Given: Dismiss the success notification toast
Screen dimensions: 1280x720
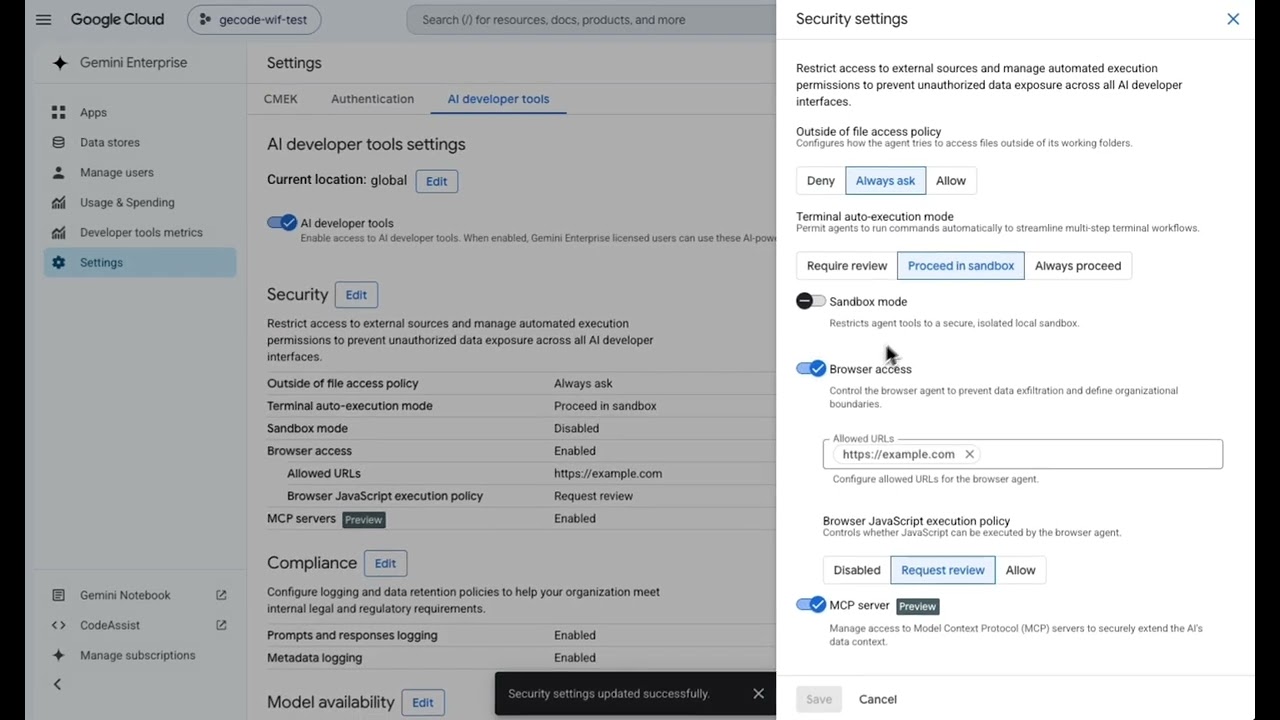Looking at the screenshot, I should pyautogui.click(x=758, y=693).
